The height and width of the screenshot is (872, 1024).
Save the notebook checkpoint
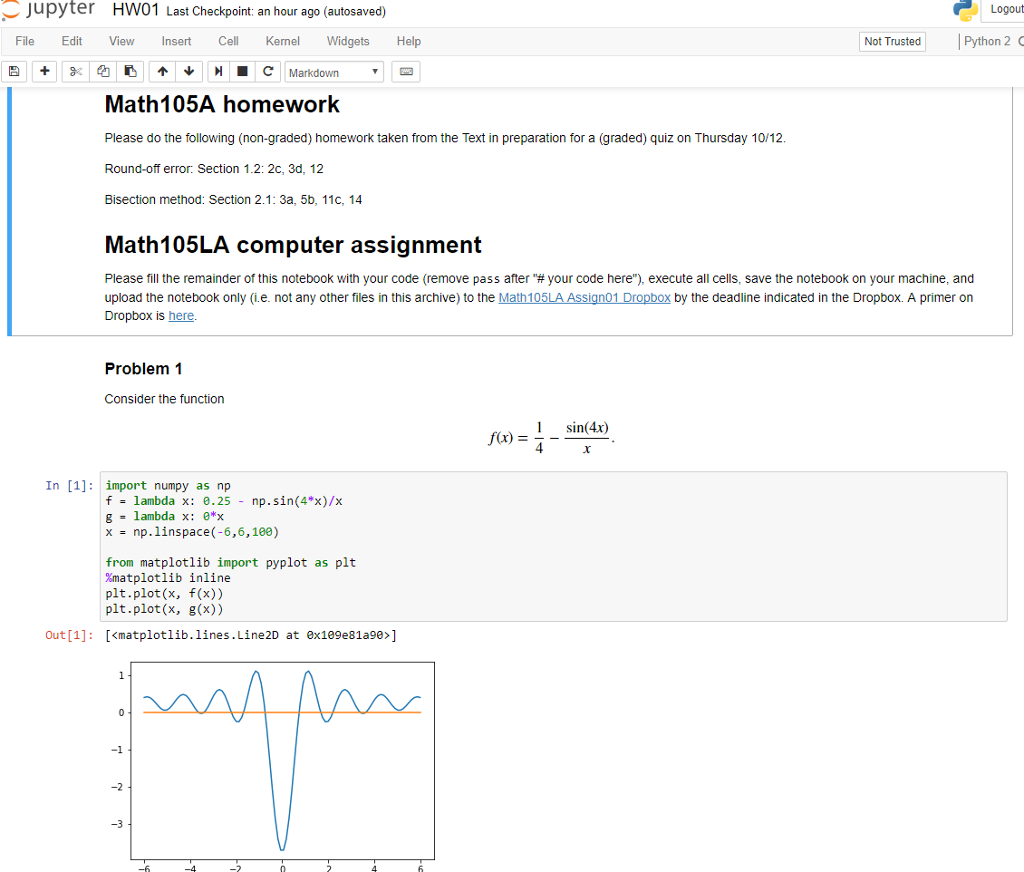click(x=13, y=71)
